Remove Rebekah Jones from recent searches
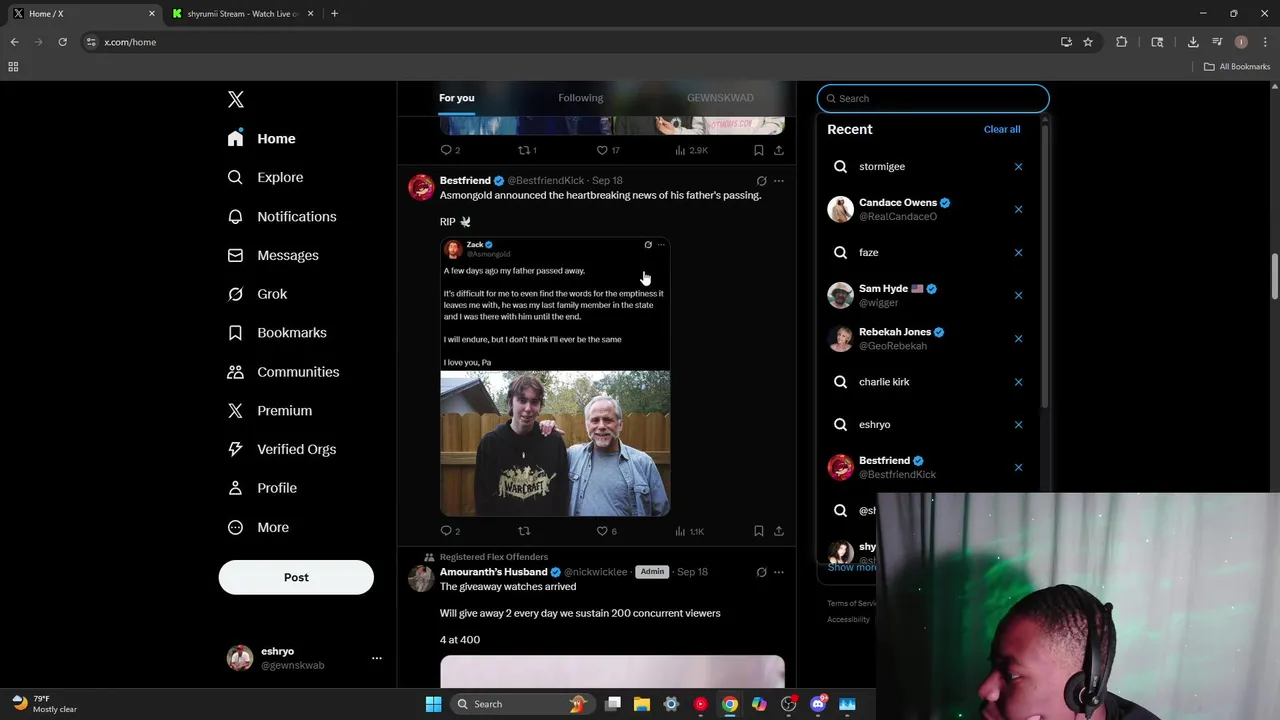 pos(1018,338)
